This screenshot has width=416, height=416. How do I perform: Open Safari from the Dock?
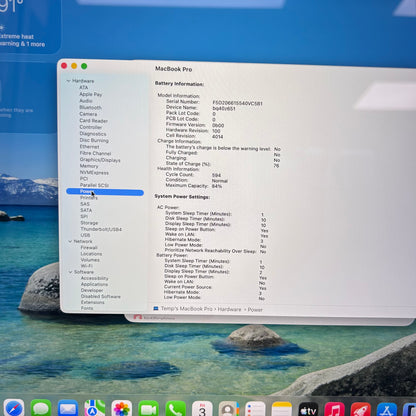click(x=14, y=408)
